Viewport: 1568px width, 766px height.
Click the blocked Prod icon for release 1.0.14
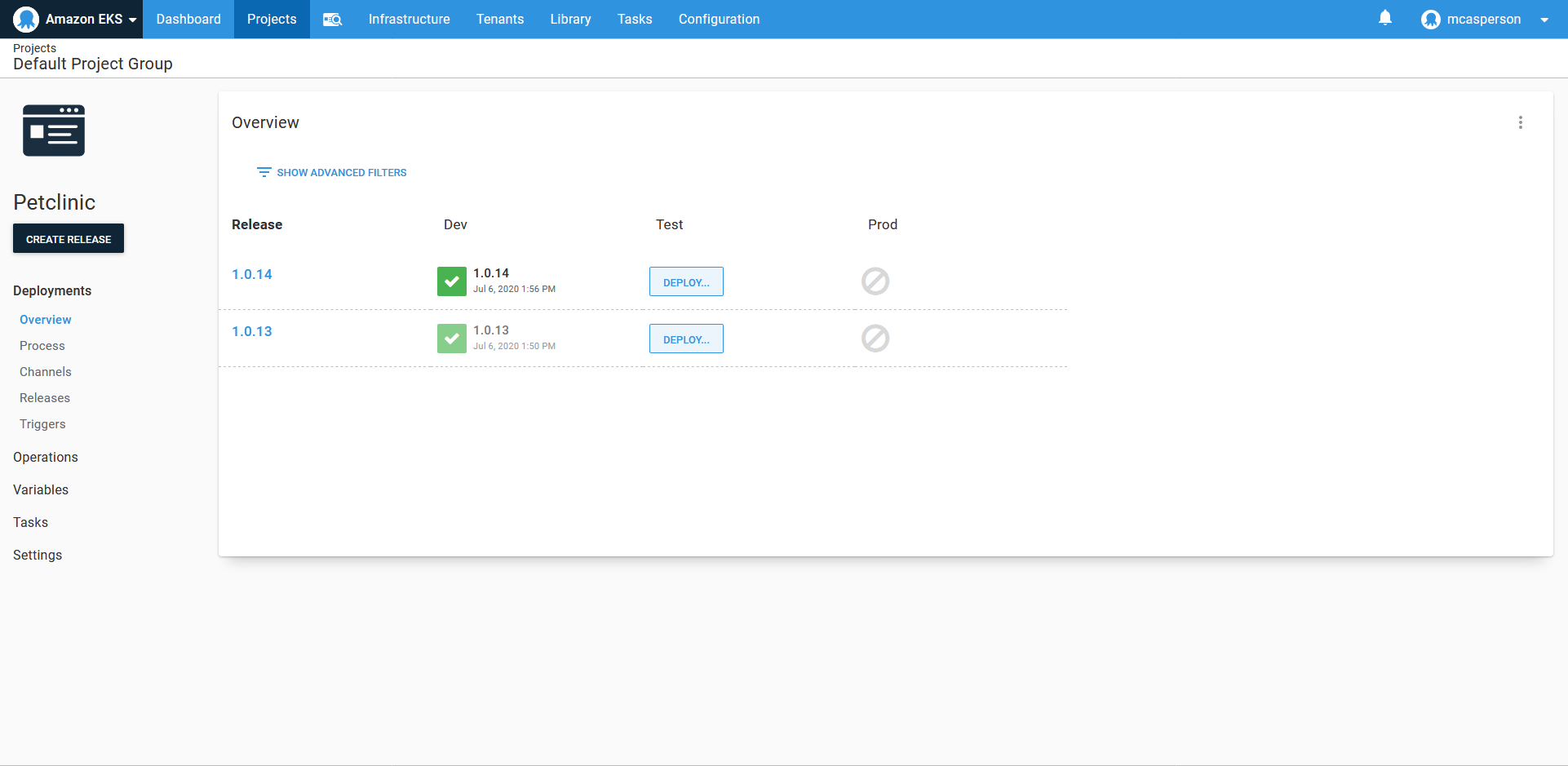click(875, 281)
